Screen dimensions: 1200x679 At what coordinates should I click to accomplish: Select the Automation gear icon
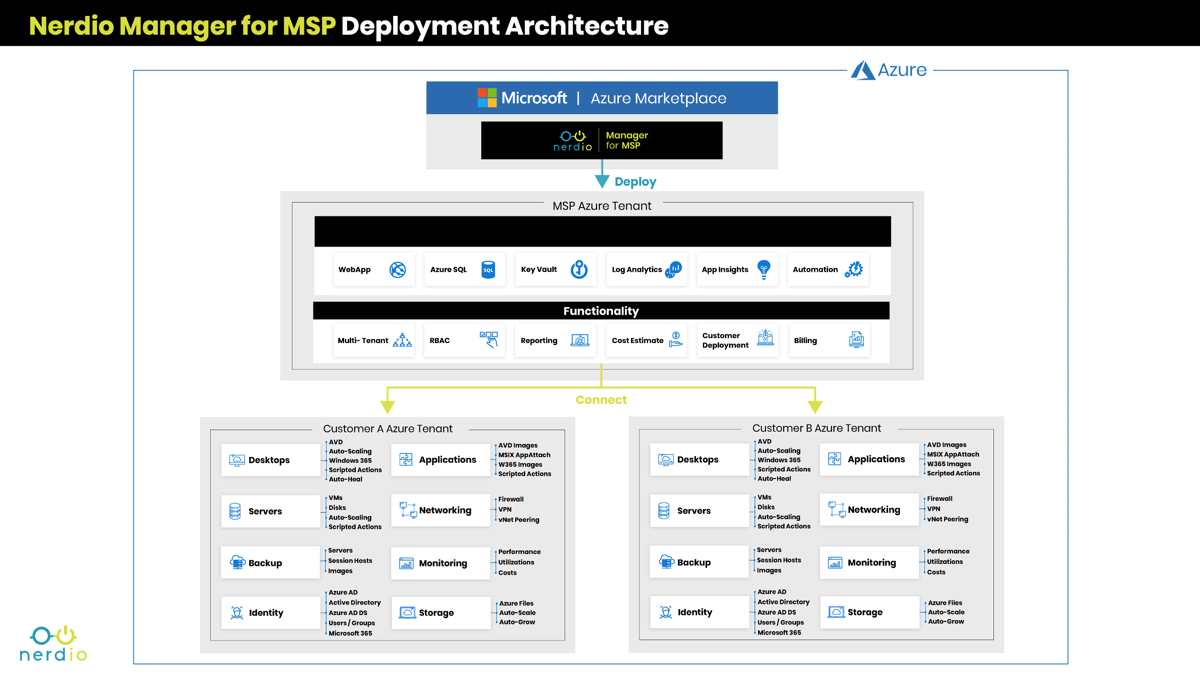854,269
